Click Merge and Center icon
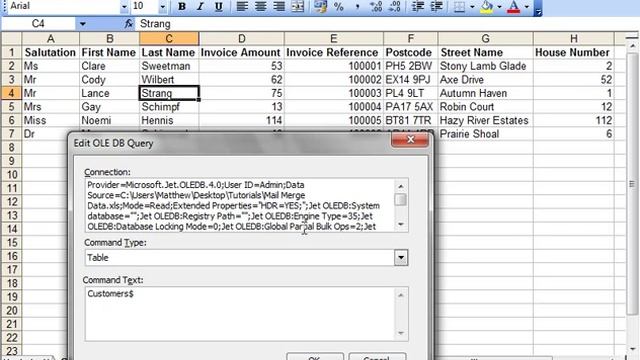This screenshot has height=360, width=640. [x=298, y=7]
